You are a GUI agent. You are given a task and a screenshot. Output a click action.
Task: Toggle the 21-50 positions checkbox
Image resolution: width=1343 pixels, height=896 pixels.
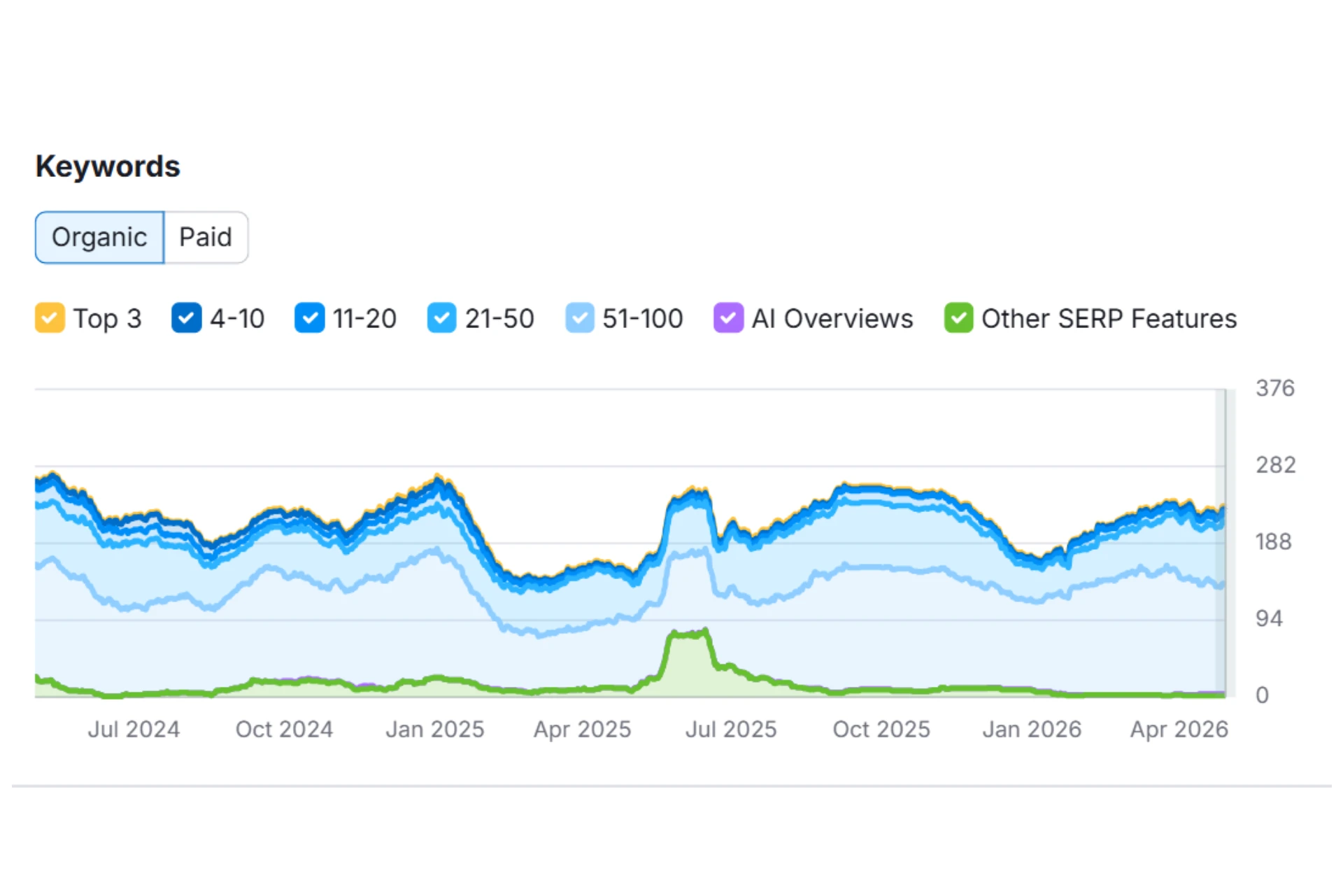click(x=441, y=318)
